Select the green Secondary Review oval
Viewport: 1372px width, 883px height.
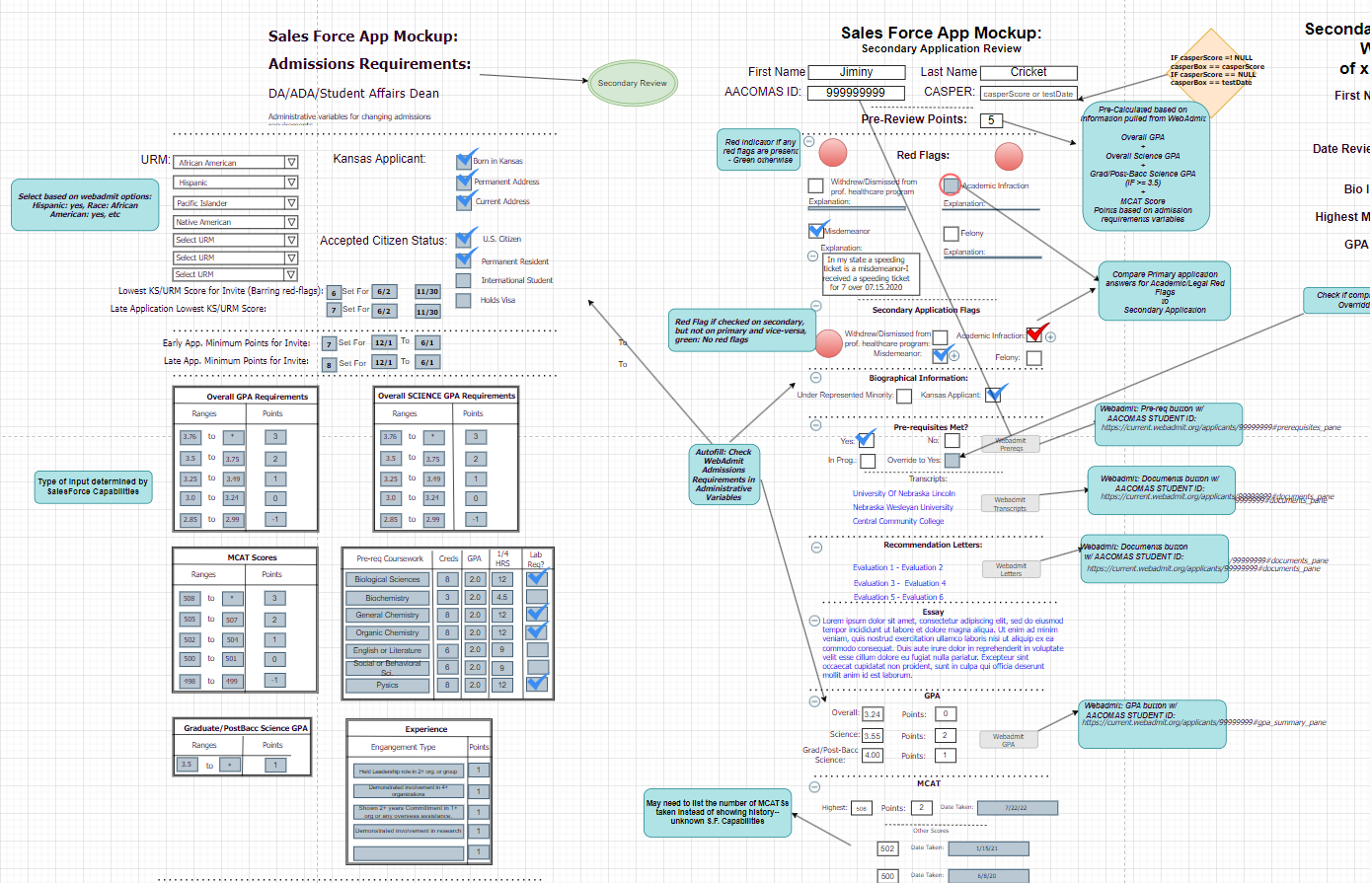(632, 84)
